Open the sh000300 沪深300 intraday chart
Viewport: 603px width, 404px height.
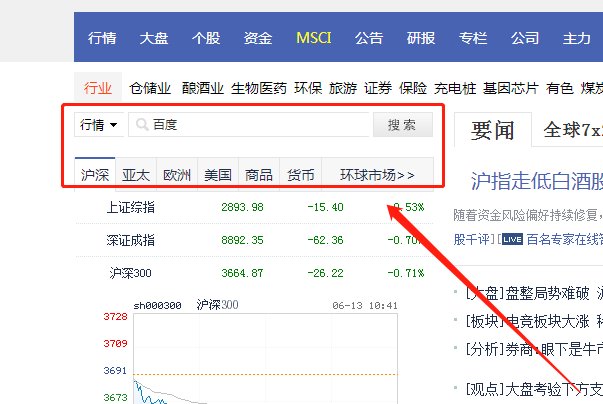click(265, 358)
